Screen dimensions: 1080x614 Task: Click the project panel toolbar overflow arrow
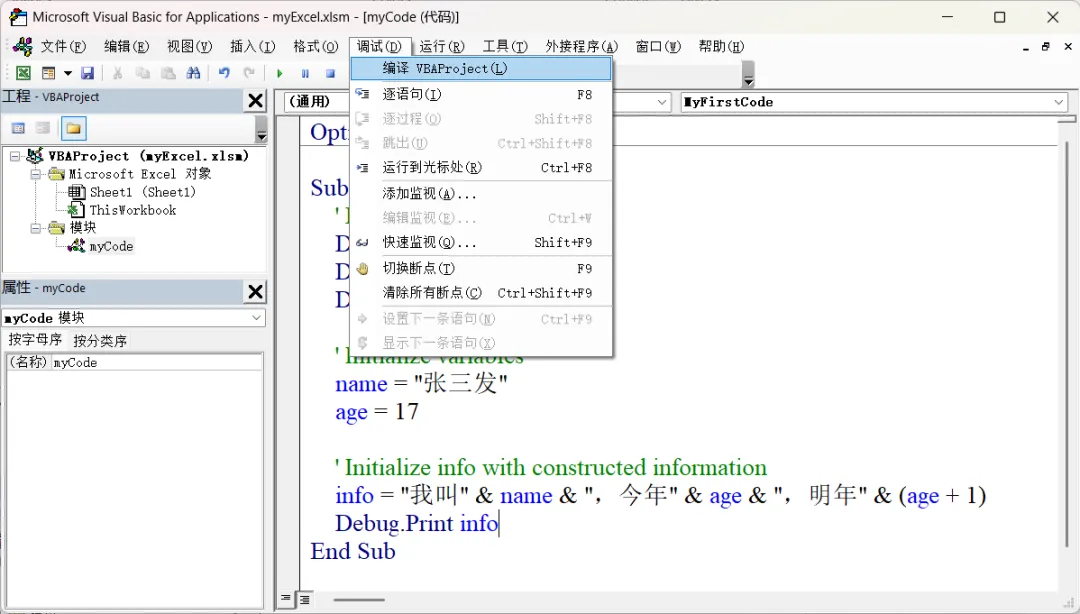coord(261,128)
